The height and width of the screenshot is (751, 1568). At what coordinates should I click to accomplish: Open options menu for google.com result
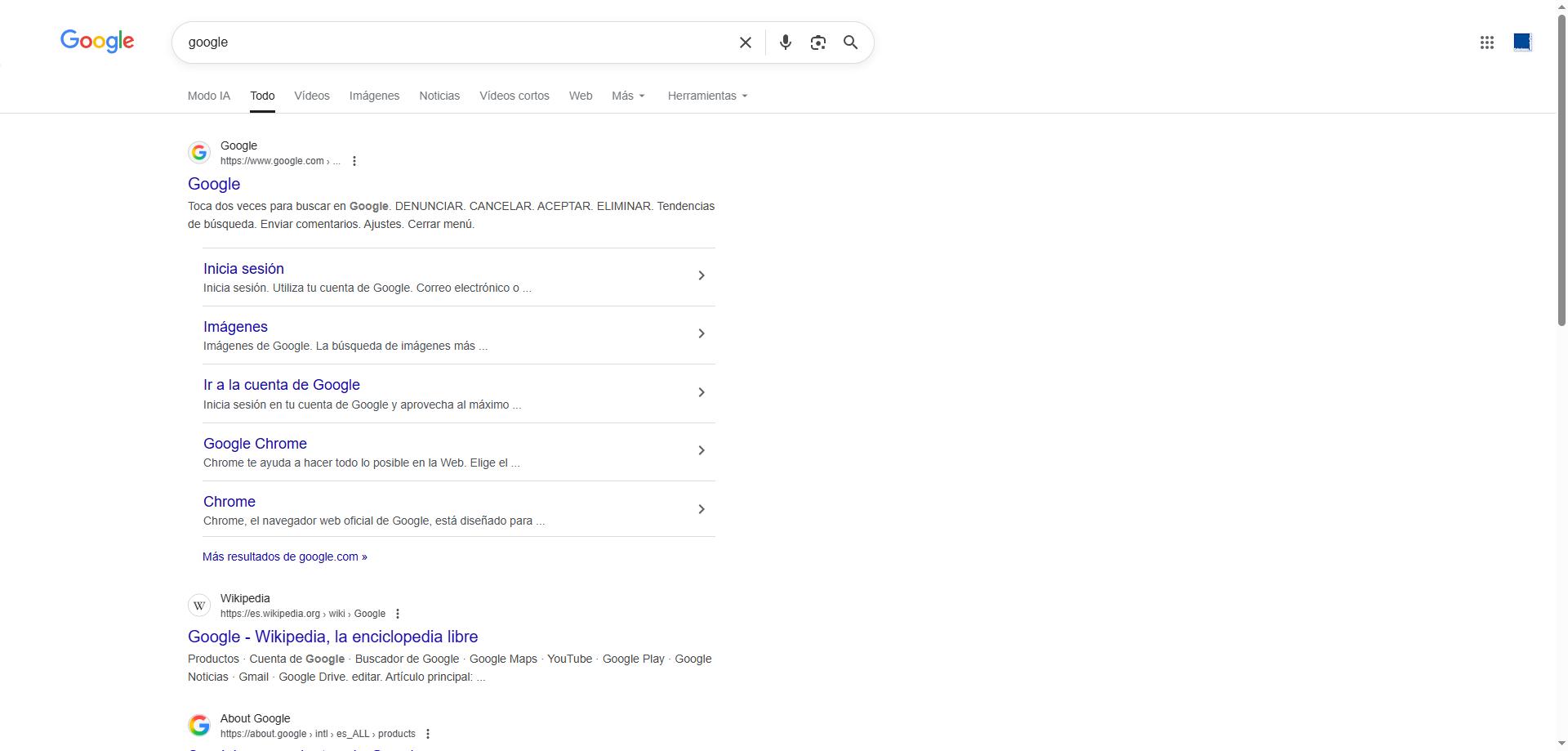[x=354, y=161]
